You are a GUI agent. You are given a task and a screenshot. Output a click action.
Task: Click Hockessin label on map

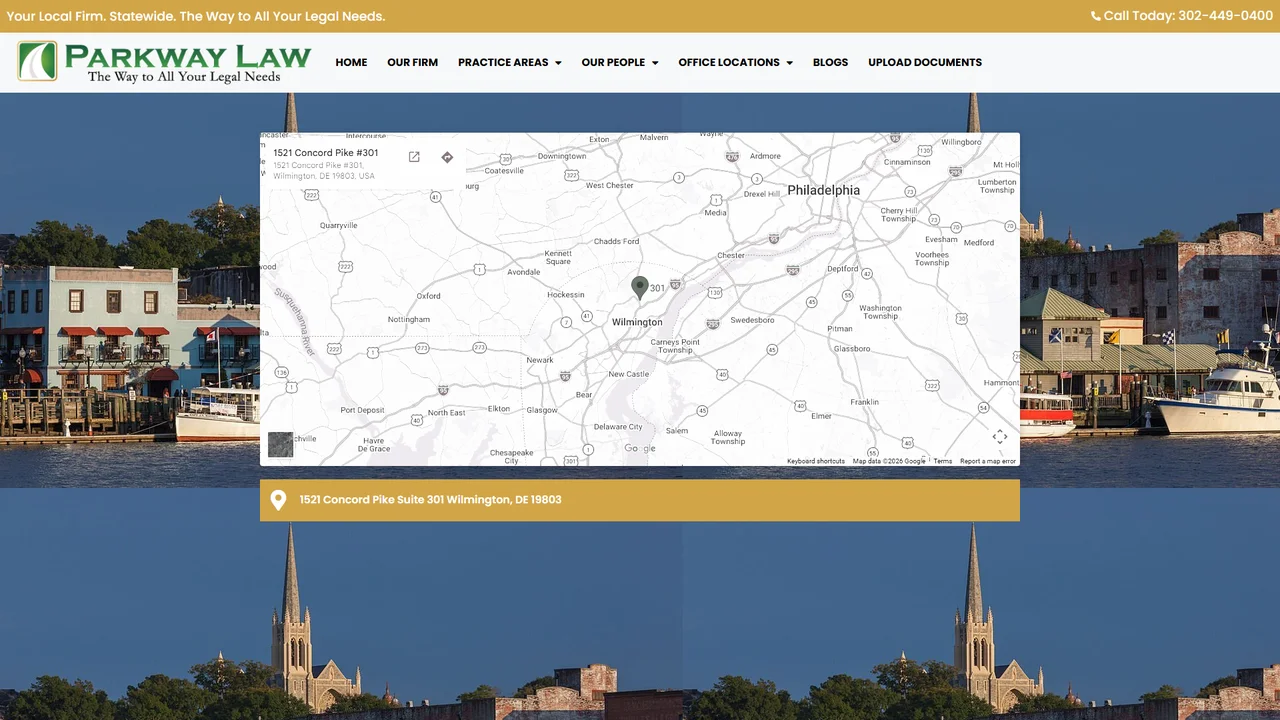pyautogui.click(x=566, y=295)
